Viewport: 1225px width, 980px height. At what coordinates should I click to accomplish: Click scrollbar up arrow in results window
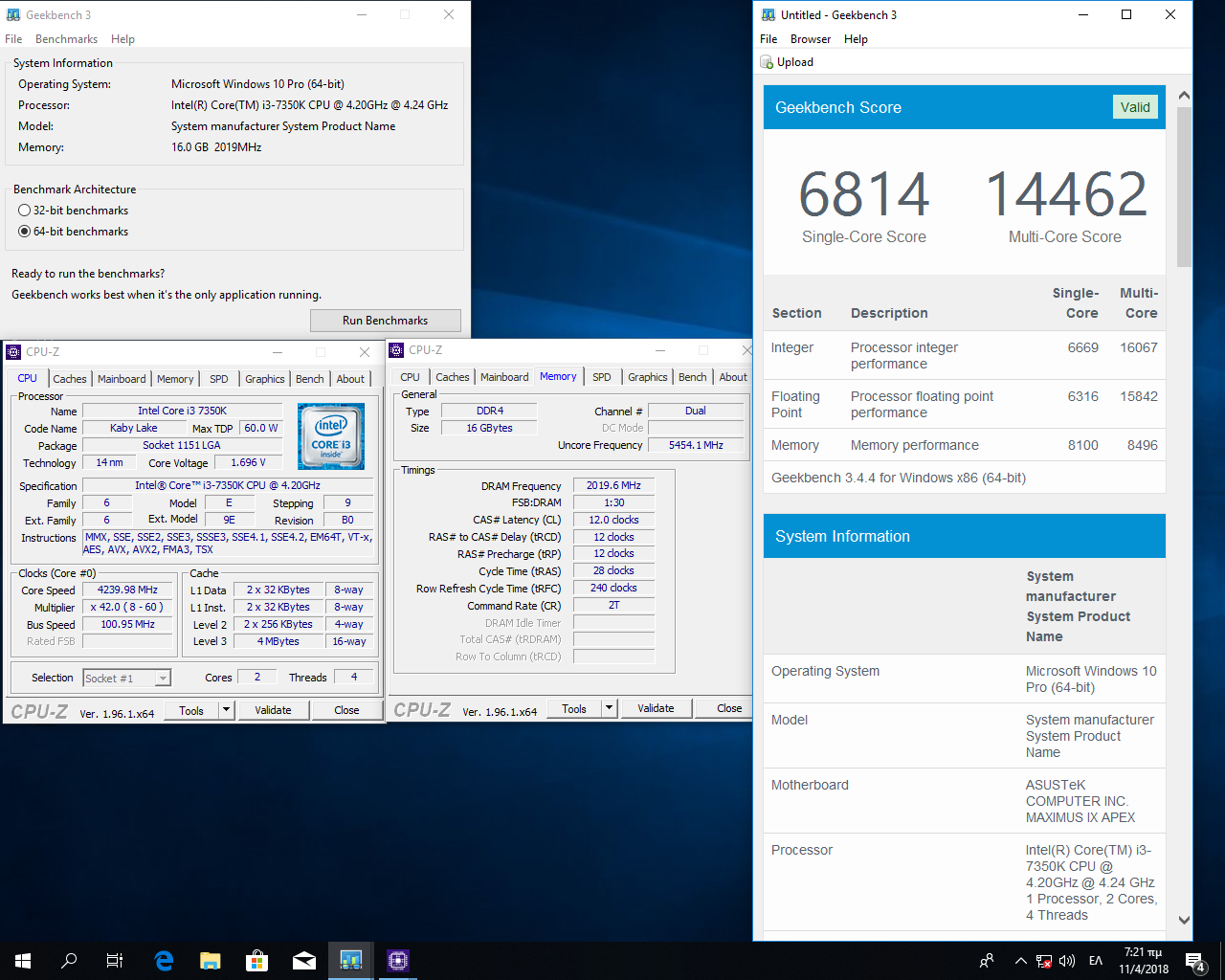tap(1184, 96)
